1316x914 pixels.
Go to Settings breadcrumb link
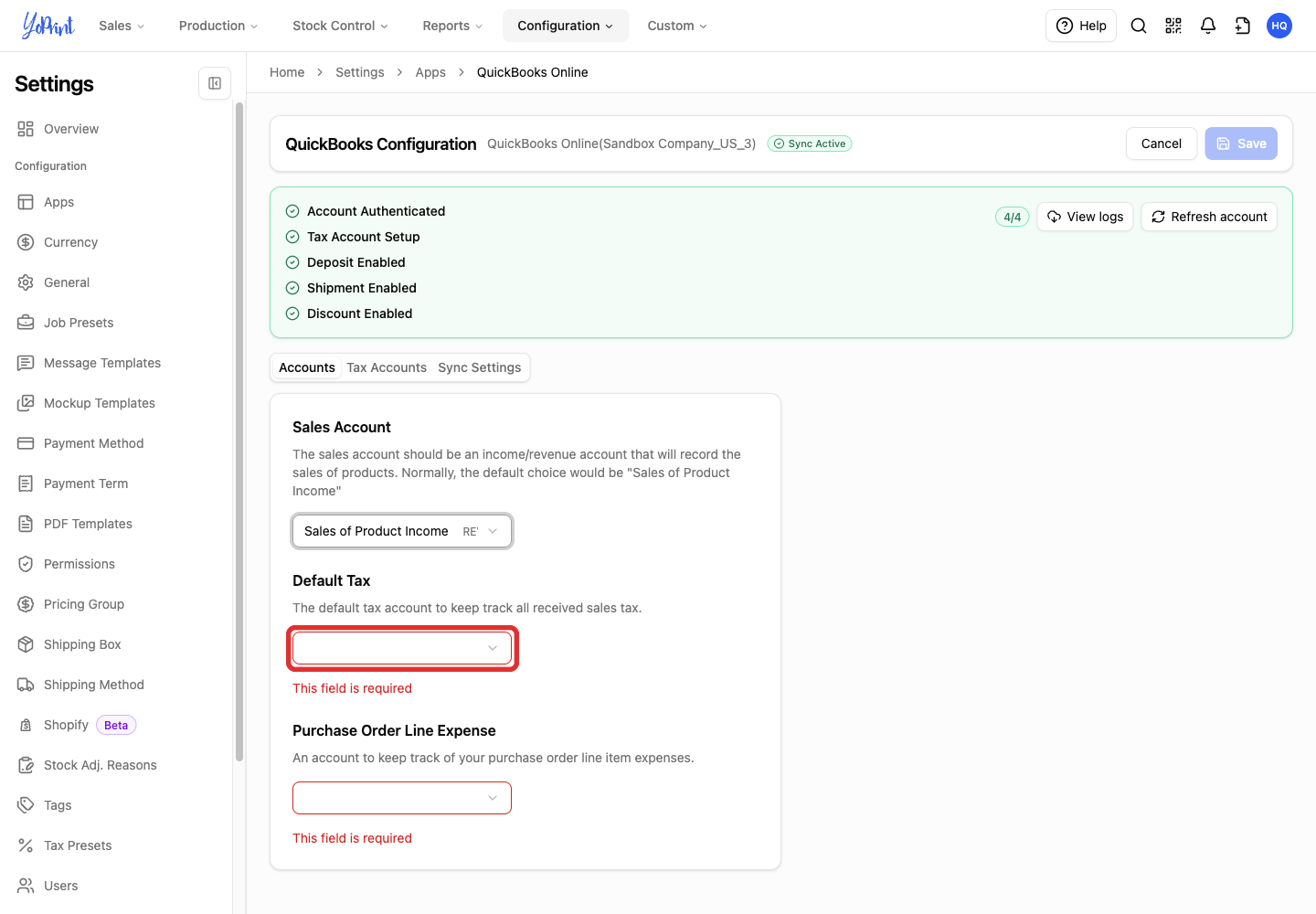(360, 72)
